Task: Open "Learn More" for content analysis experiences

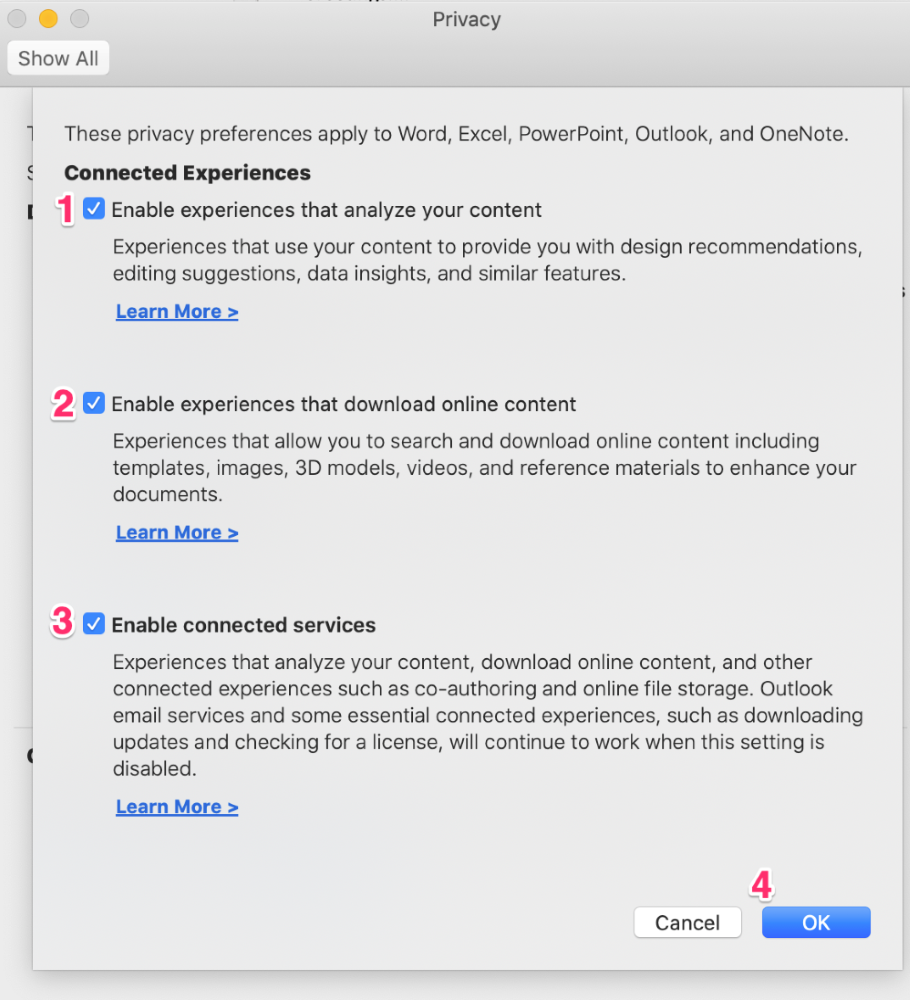Action: point(176,311)
